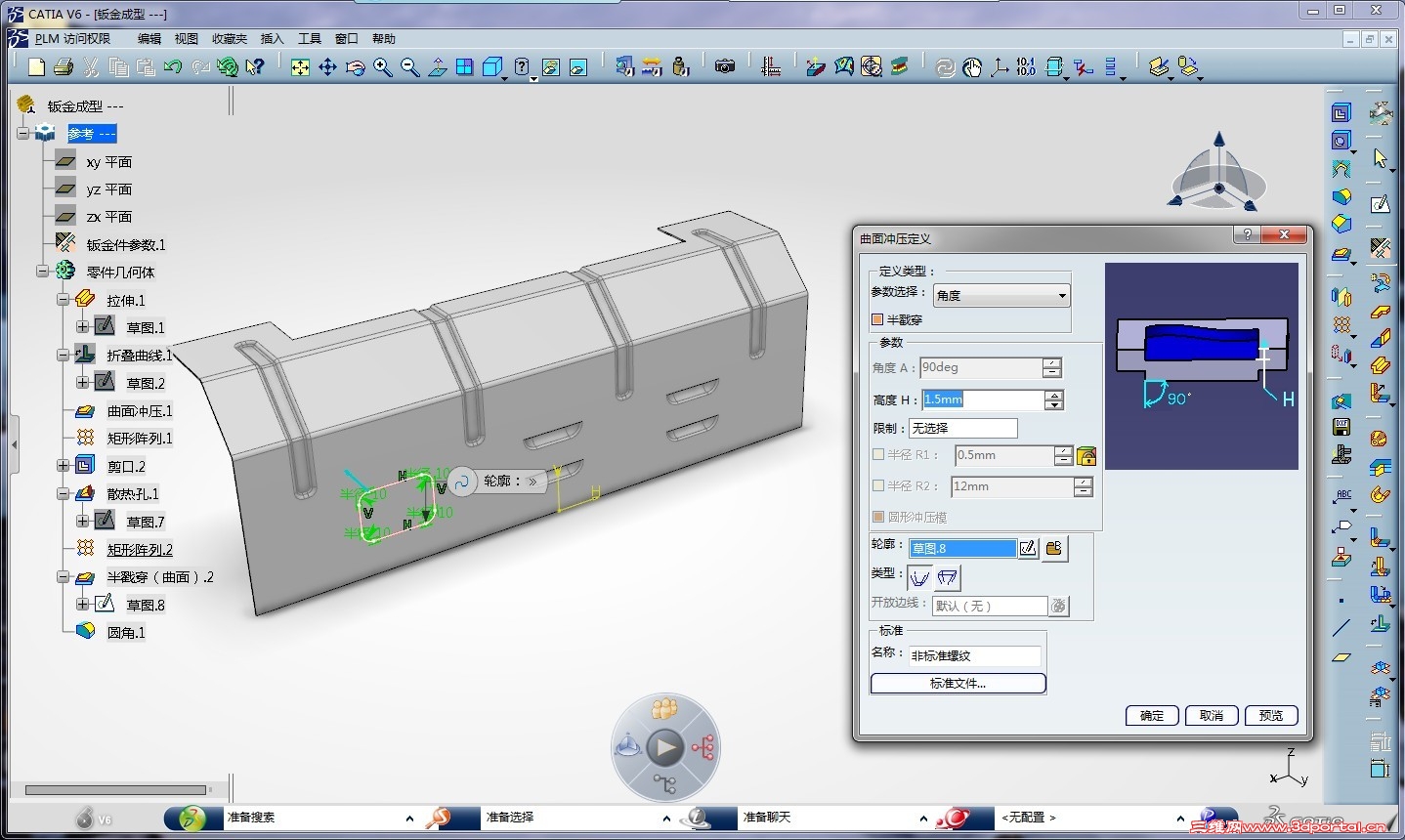Click the 预览 button in dialog

pos(1271,715)
